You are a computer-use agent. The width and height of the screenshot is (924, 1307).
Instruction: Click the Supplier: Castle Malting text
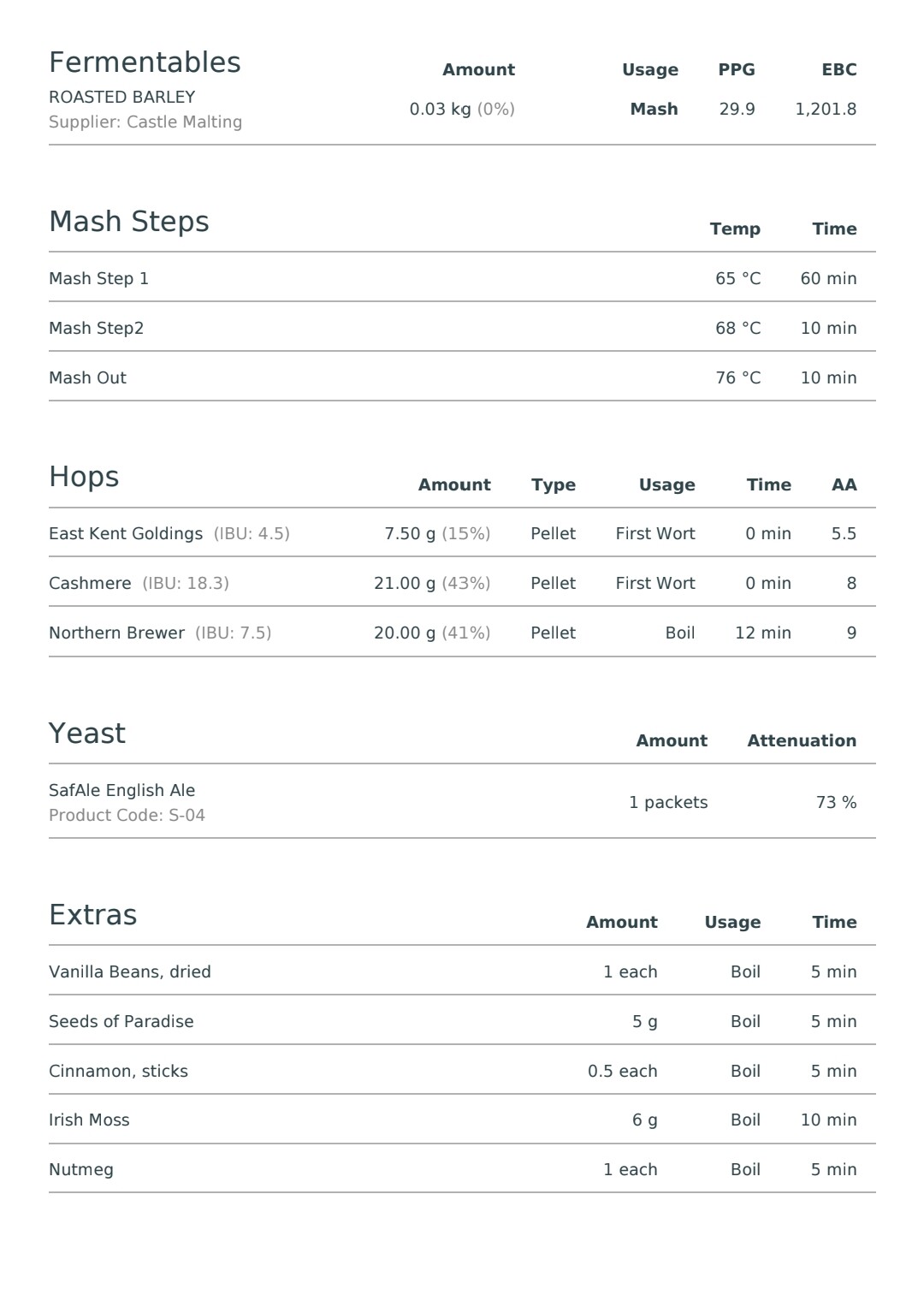point(145,122)
